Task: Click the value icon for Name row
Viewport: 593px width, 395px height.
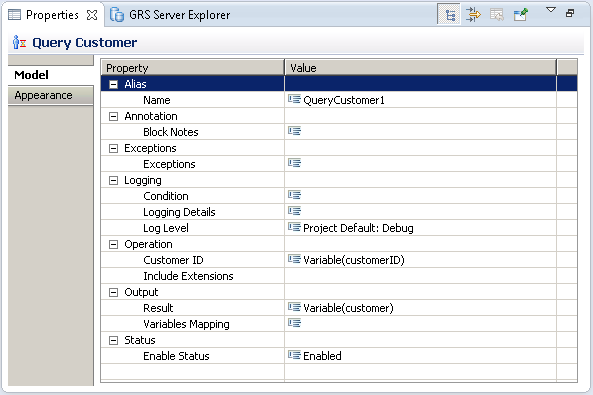Action: click(x=294, y=100)
